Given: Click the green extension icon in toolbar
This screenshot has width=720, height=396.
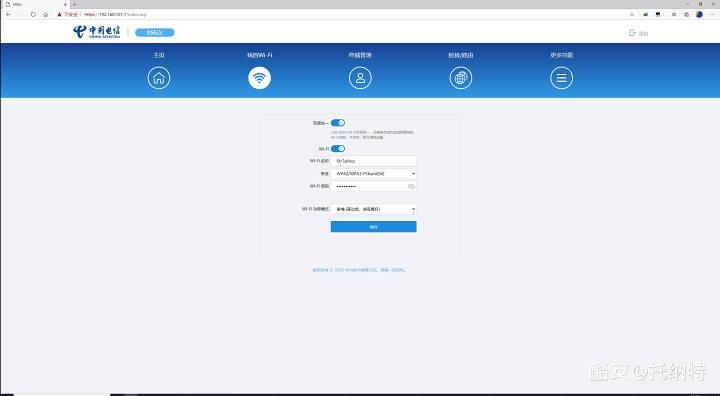Looking at the screenshot, I should pyautogui.click(x=646, y=14).
